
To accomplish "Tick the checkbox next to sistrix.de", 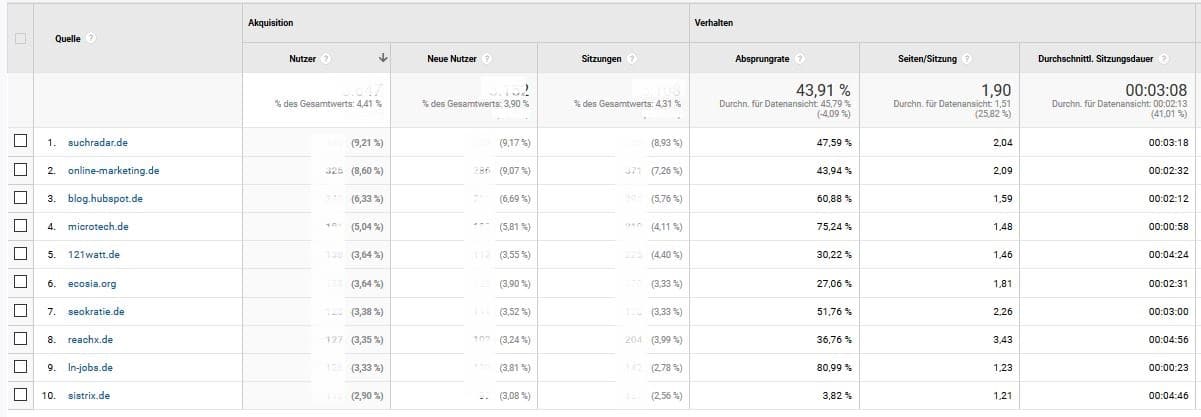I will 20,396.
